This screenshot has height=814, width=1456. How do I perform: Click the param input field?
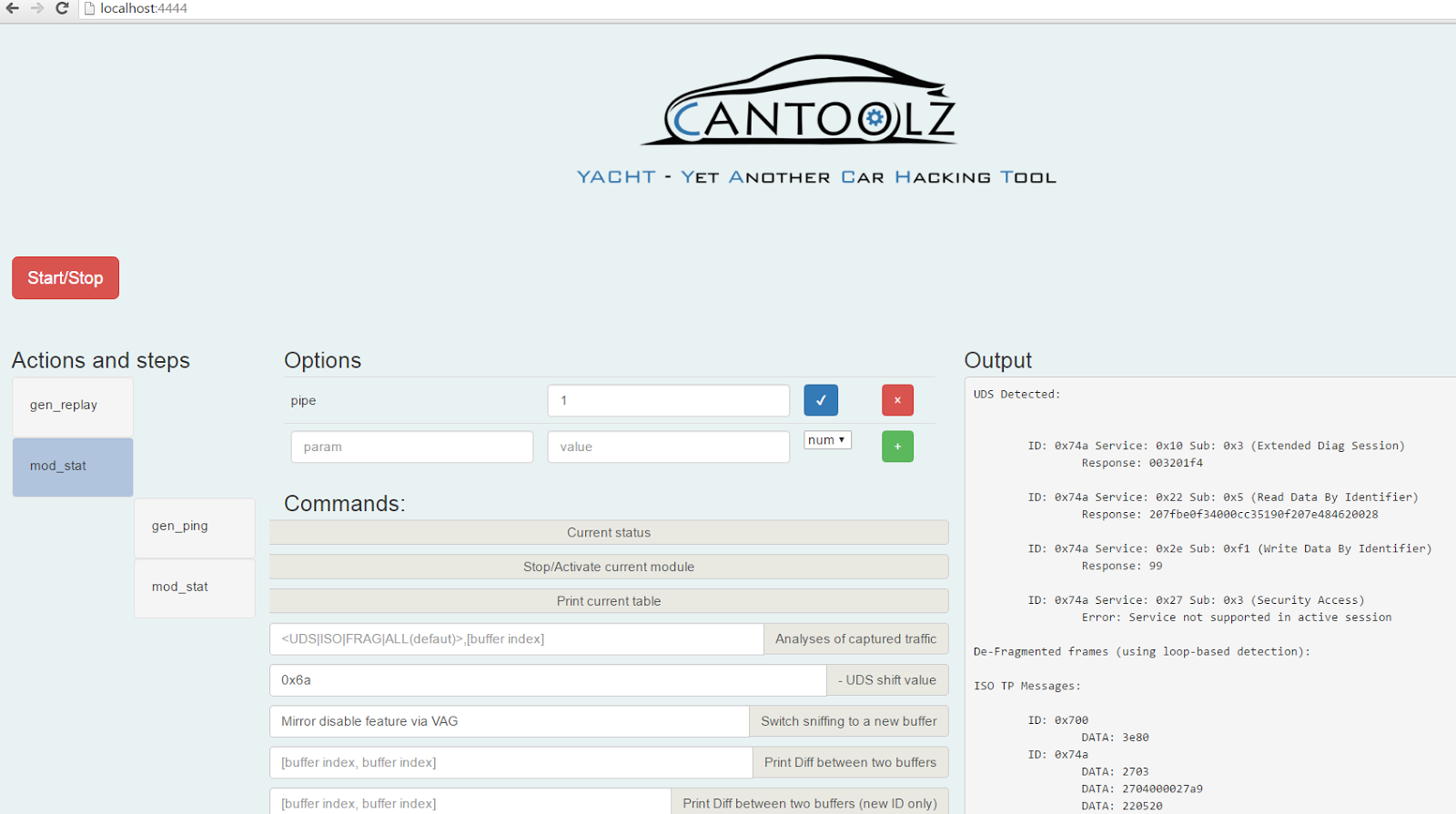point(412,447)
